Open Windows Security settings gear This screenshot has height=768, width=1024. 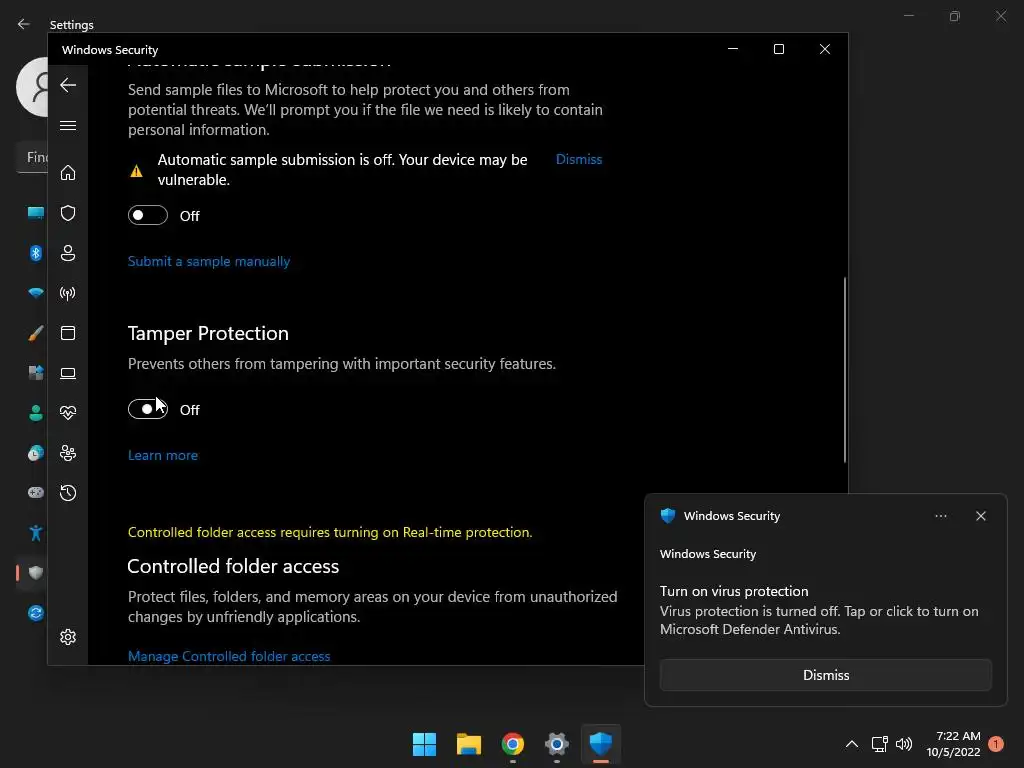click(68, 637)
